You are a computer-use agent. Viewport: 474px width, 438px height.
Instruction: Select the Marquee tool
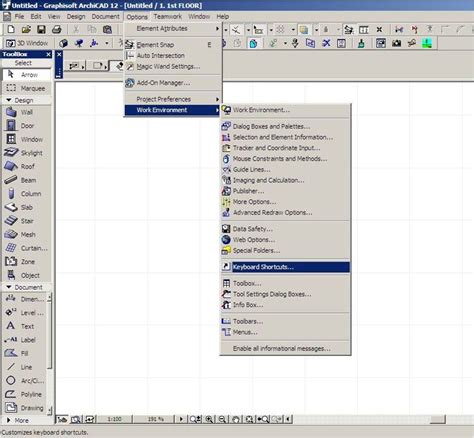[x=26, y=88]
